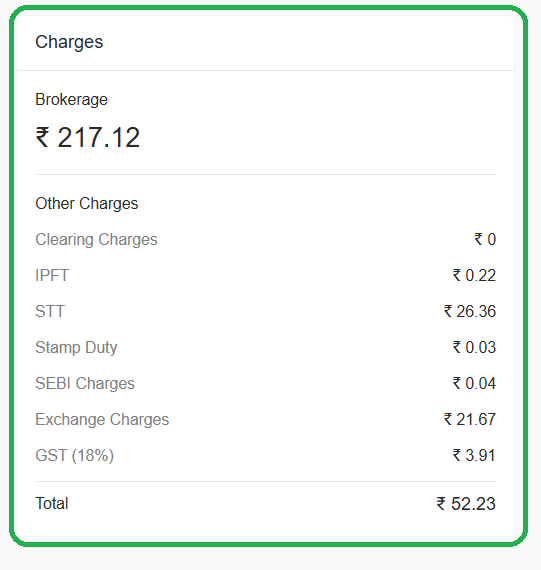The height and width of the screenshot is (570, 541).
Task: Click the Total amount ₹ 52.23
Action: (x=466, y=504)
